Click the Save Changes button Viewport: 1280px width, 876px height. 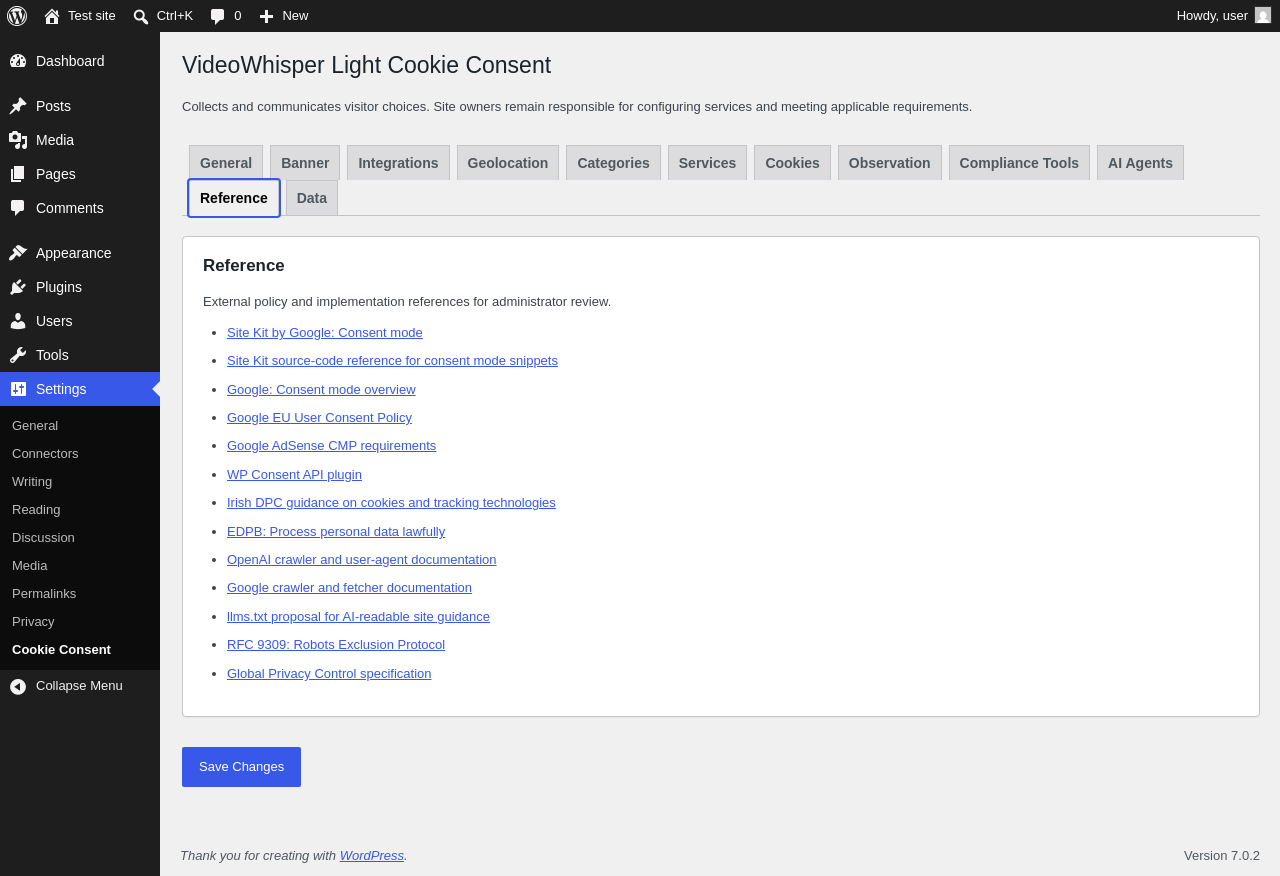click(x=241, y=767)
